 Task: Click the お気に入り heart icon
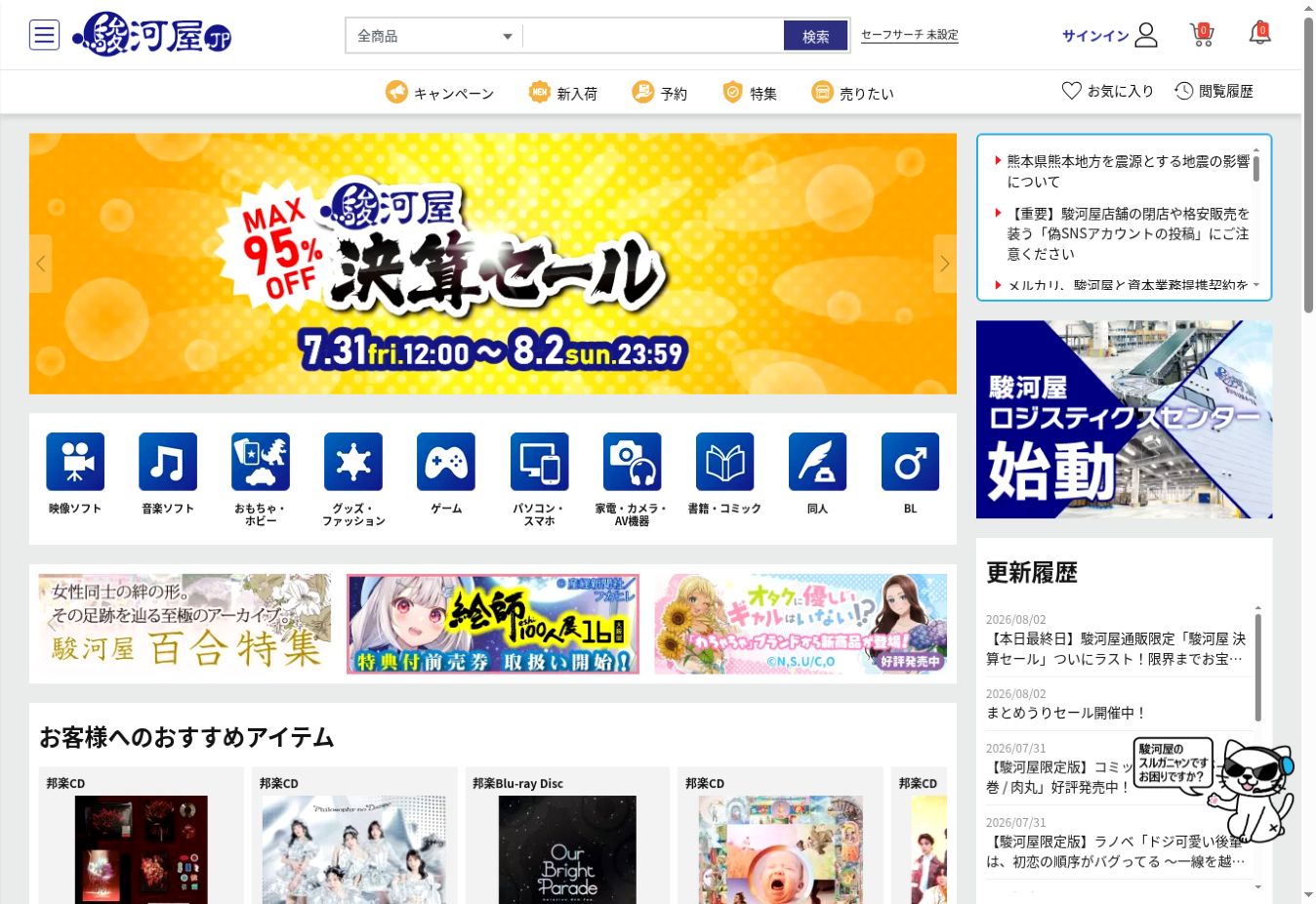point(1071,91)
